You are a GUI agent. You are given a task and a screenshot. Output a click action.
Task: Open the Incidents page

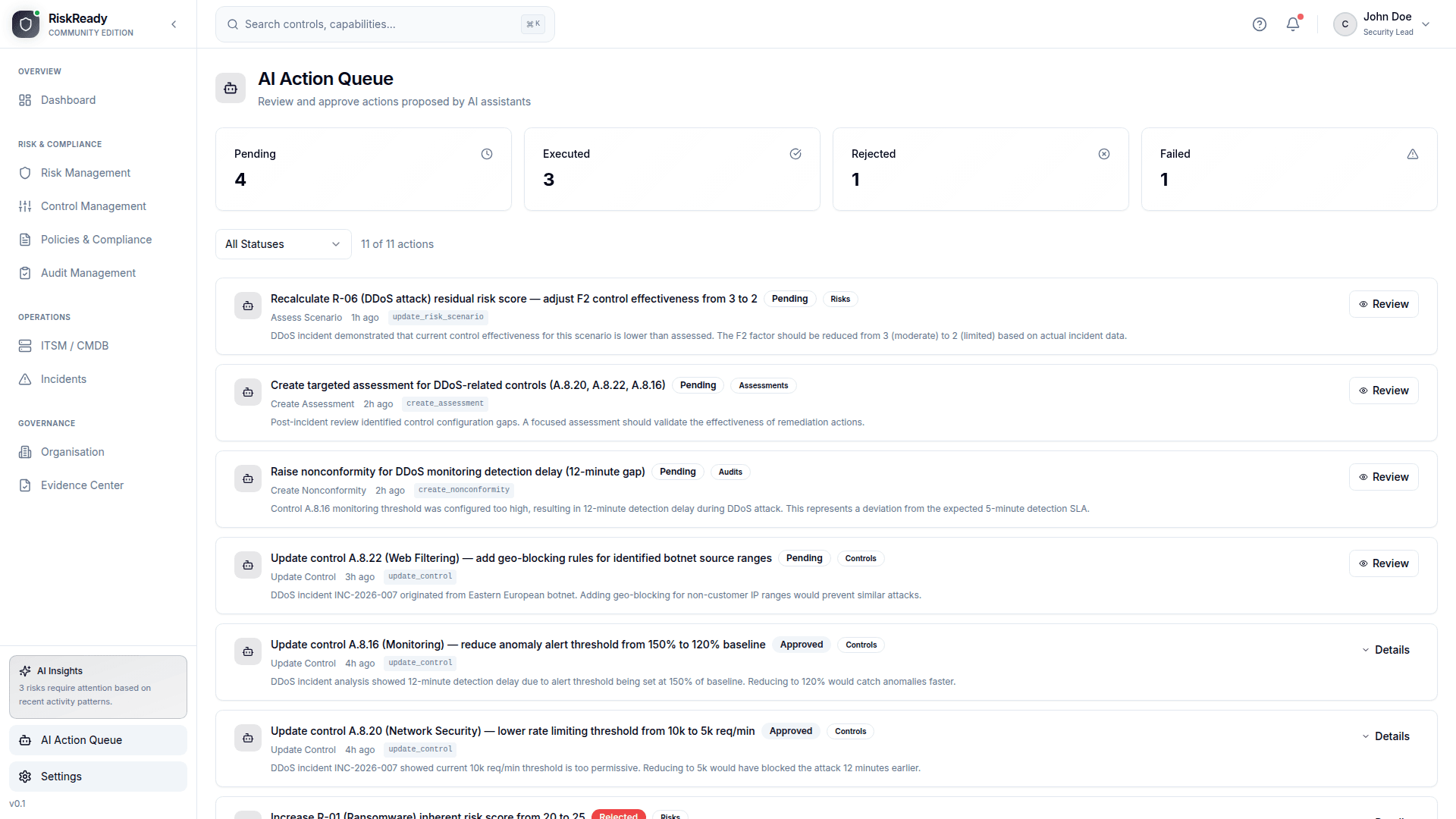pos(63,378)
